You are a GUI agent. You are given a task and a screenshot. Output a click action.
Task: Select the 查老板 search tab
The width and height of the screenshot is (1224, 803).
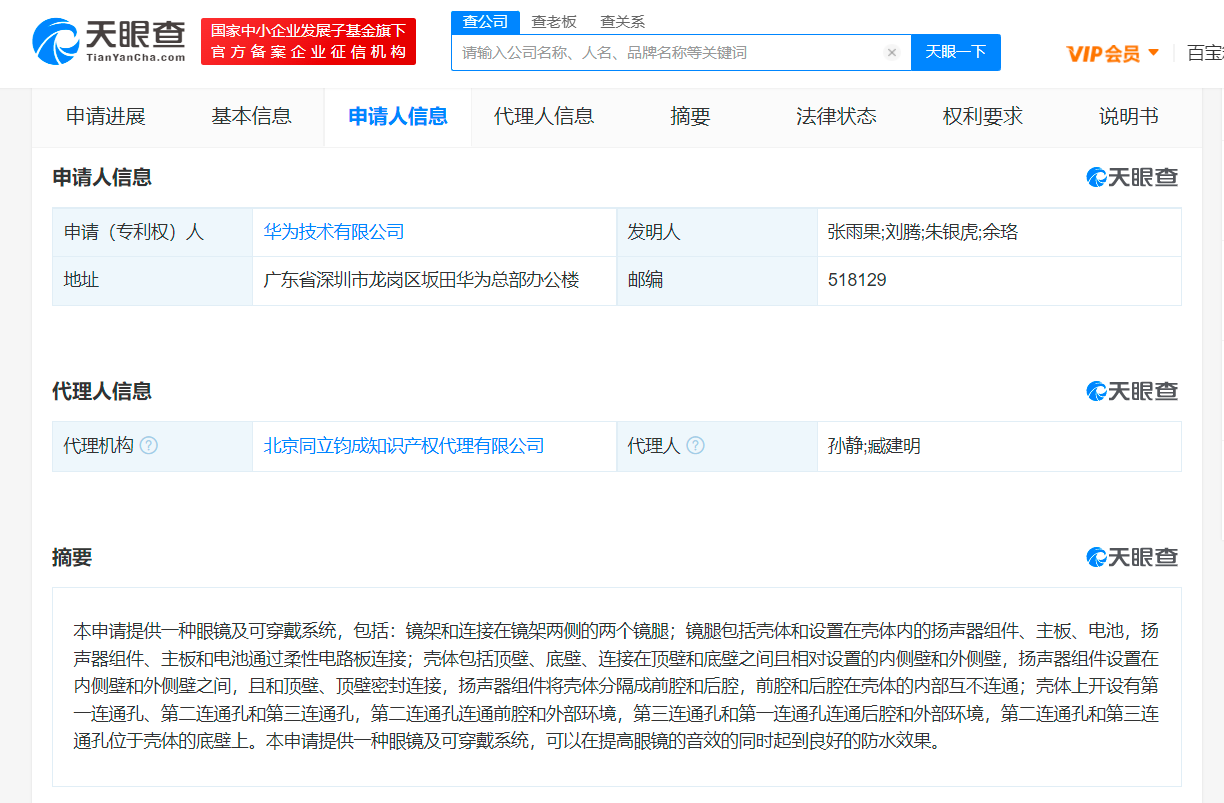coord(554,22)
